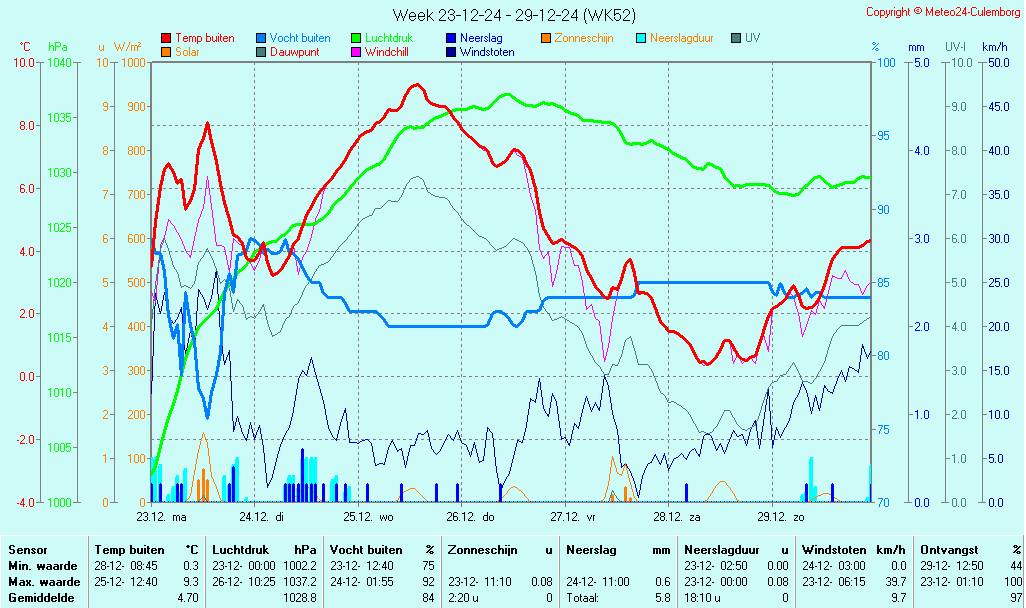Click the green Luchtdruk legend swatch
The image size is (1026, 608).
pos(356,38)
